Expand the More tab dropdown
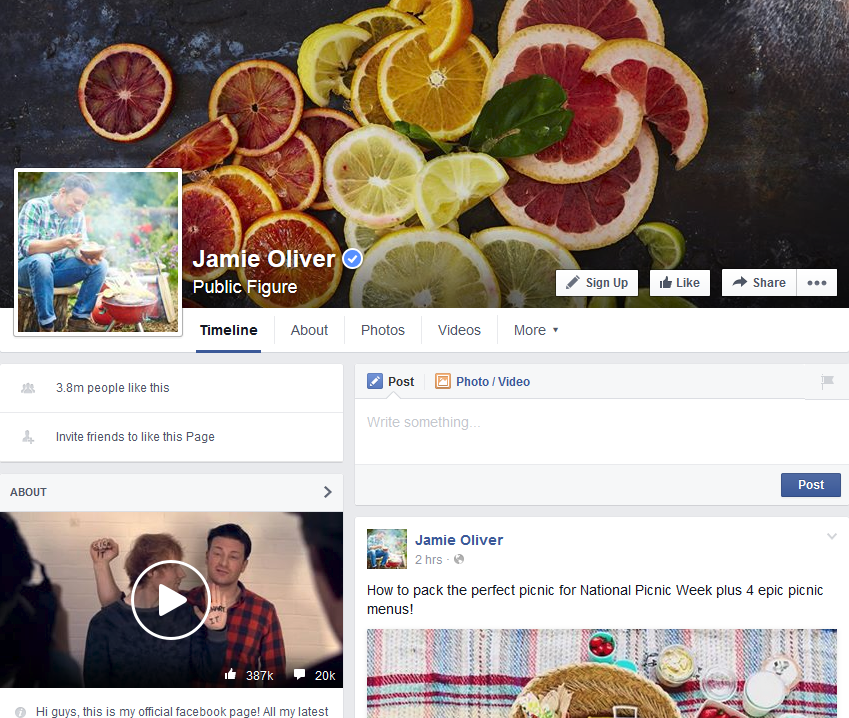This screenshot has width=849, height=718. tap(535, 330)
